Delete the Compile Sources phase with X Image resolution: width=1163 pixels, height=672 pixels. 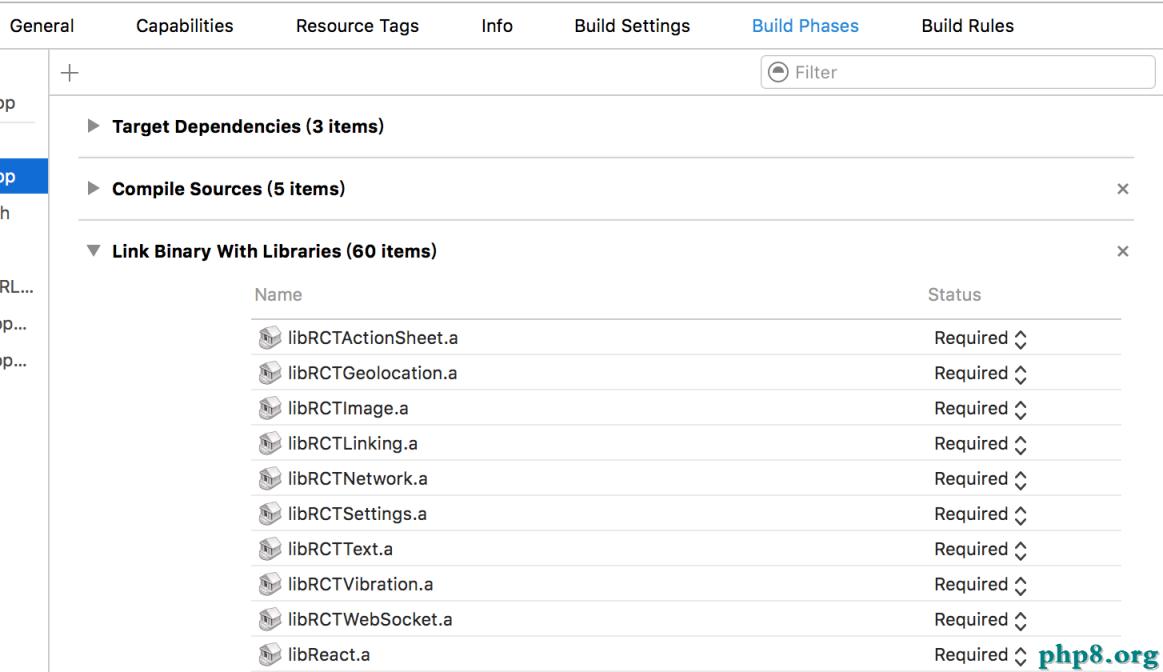tap(1122, 189)
